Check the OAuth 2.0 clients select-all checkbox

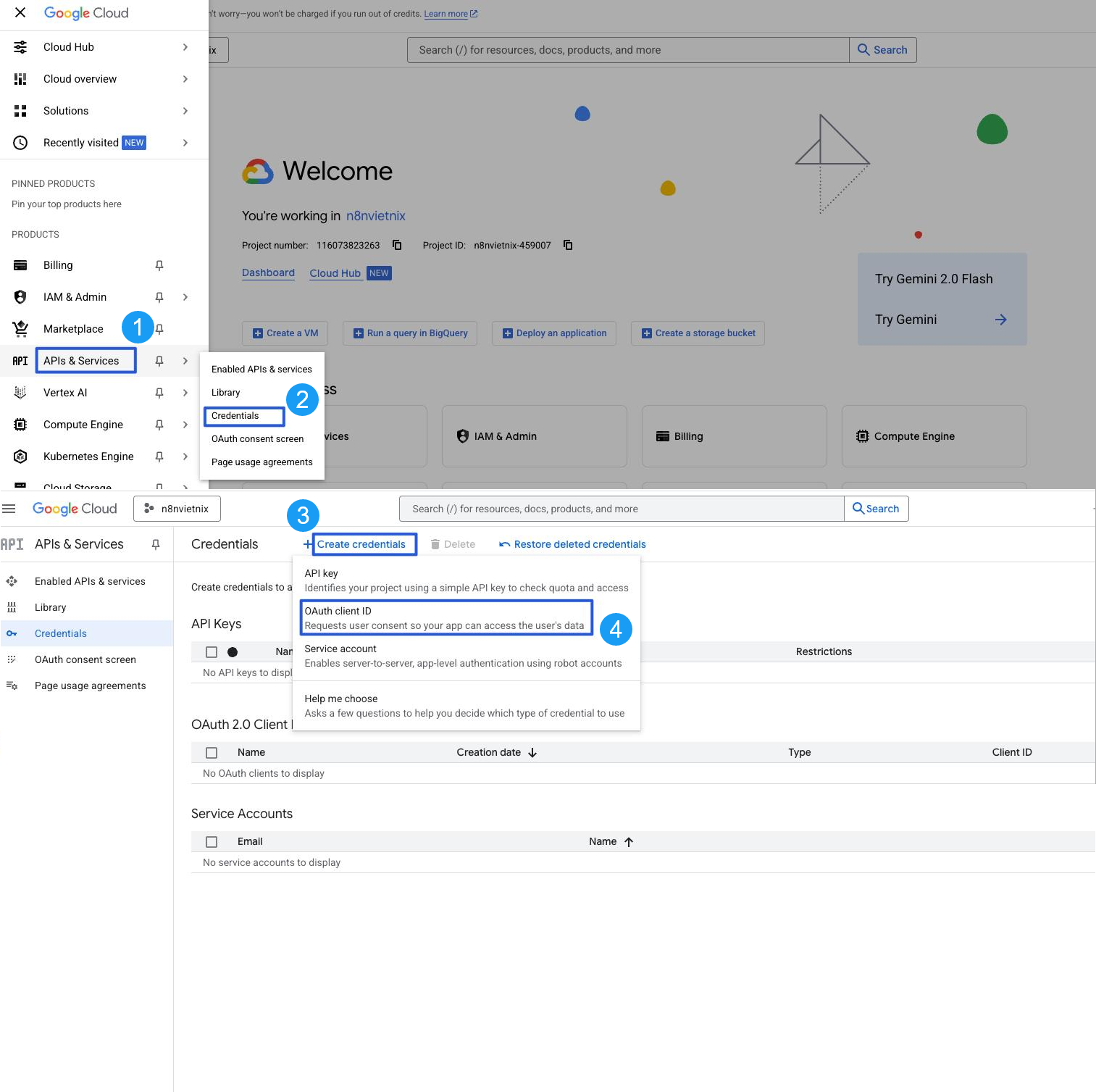[212, 753]
